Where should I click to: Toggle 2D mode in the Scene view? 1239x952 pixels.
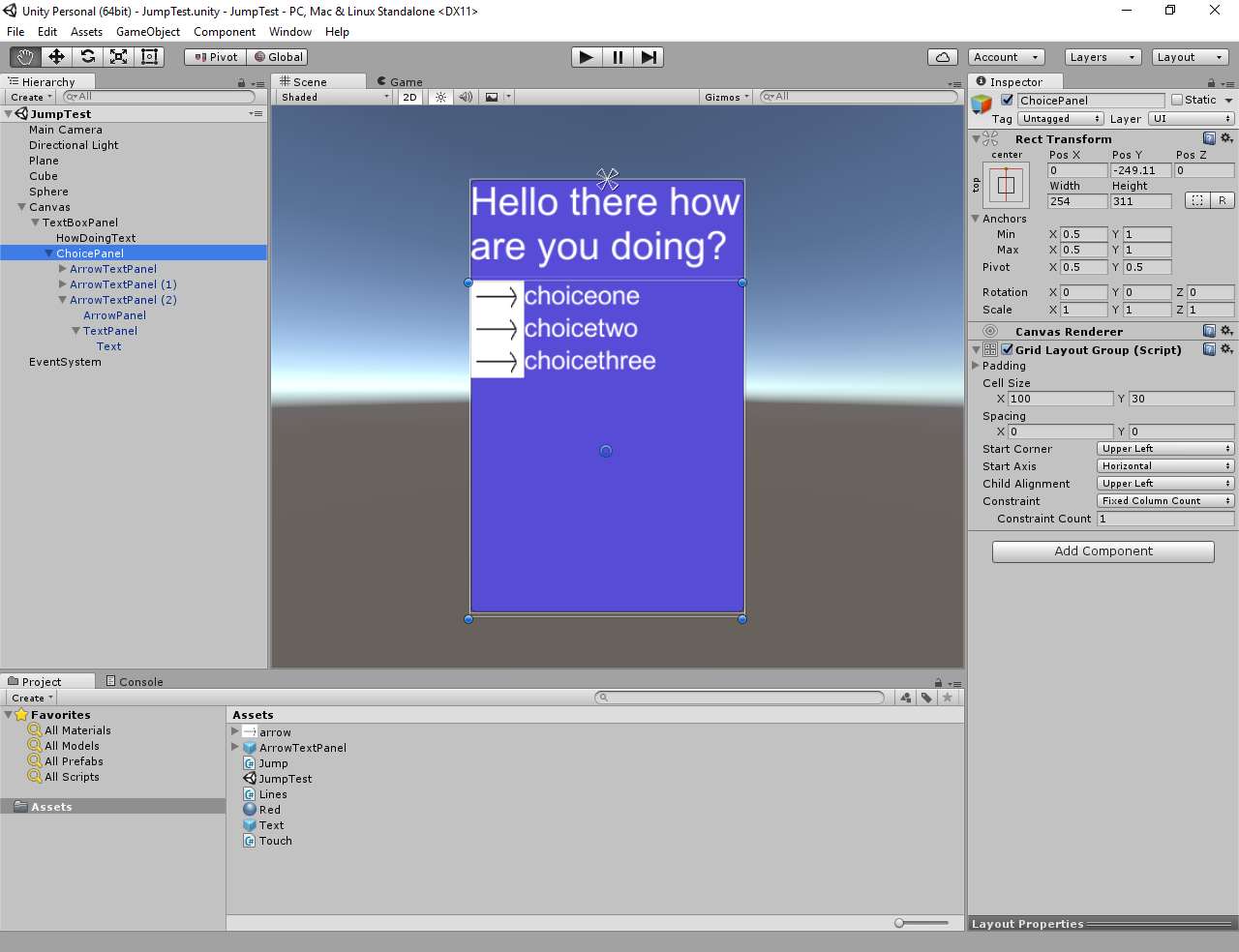tap(408, 97)
